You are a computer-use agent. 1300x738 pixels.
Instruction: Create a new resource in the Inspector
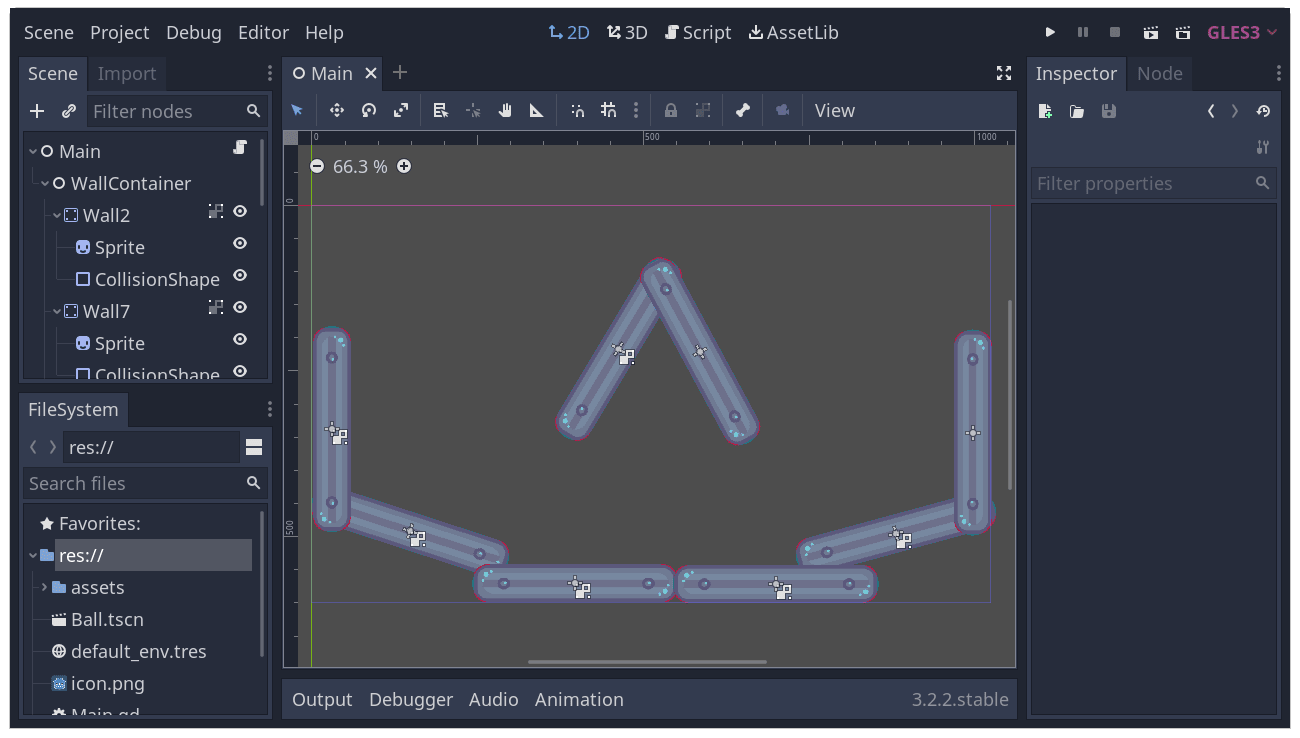pos(1044,111)
